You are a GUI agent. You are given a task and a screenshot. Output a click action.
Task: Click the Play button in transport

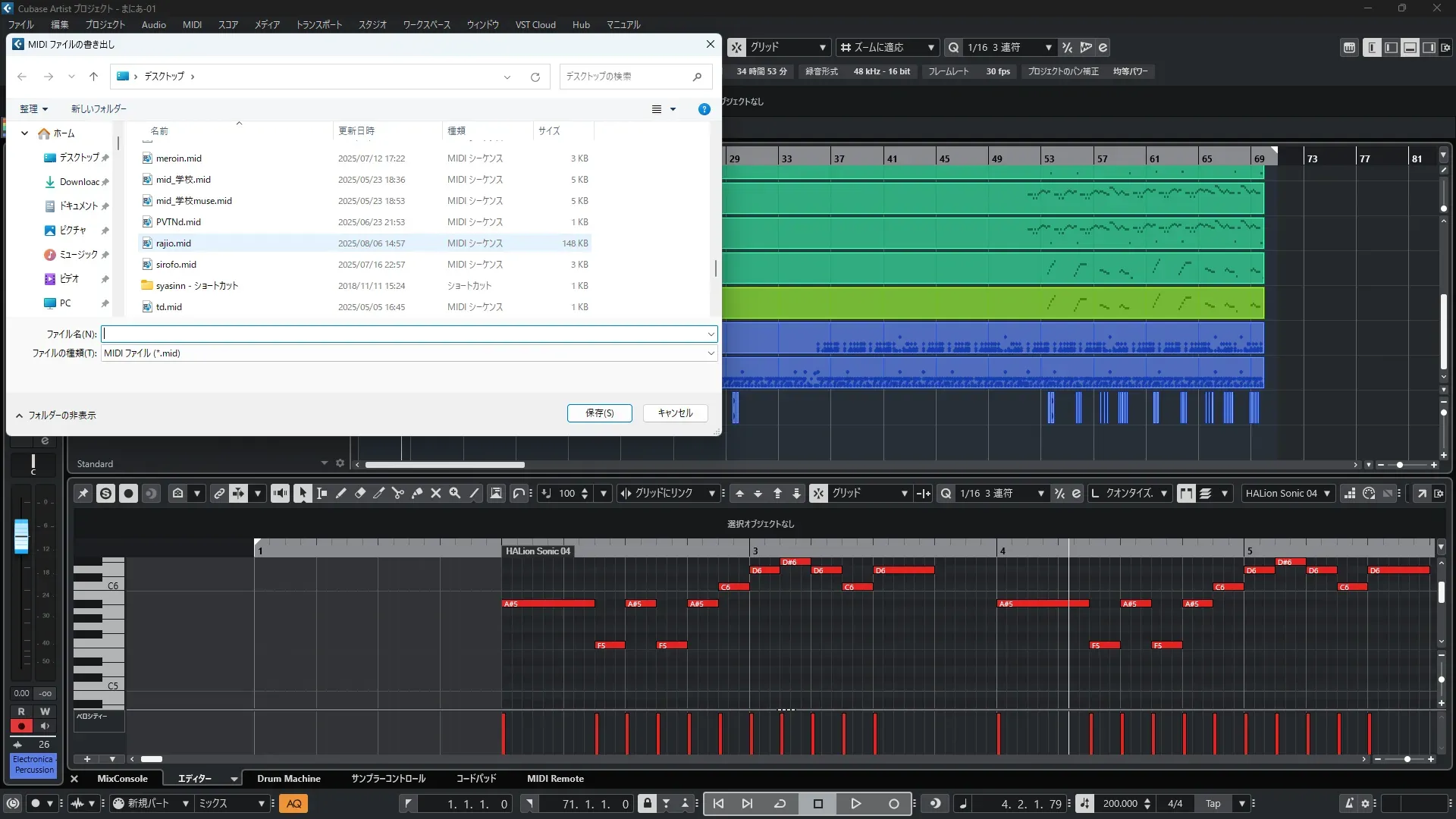click(855, 804)
